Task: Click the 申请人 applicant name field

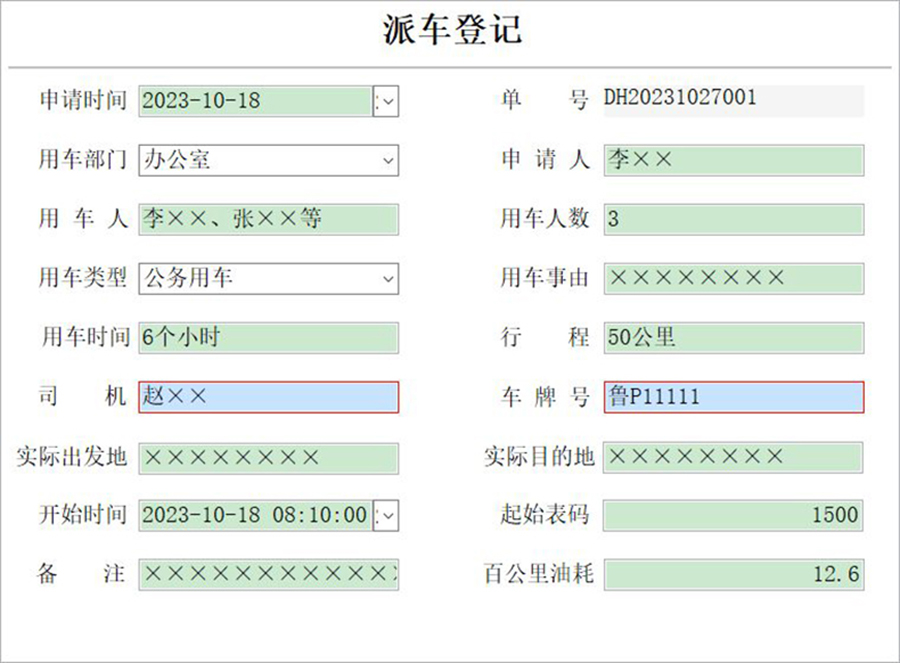Action: coord(735,159)
